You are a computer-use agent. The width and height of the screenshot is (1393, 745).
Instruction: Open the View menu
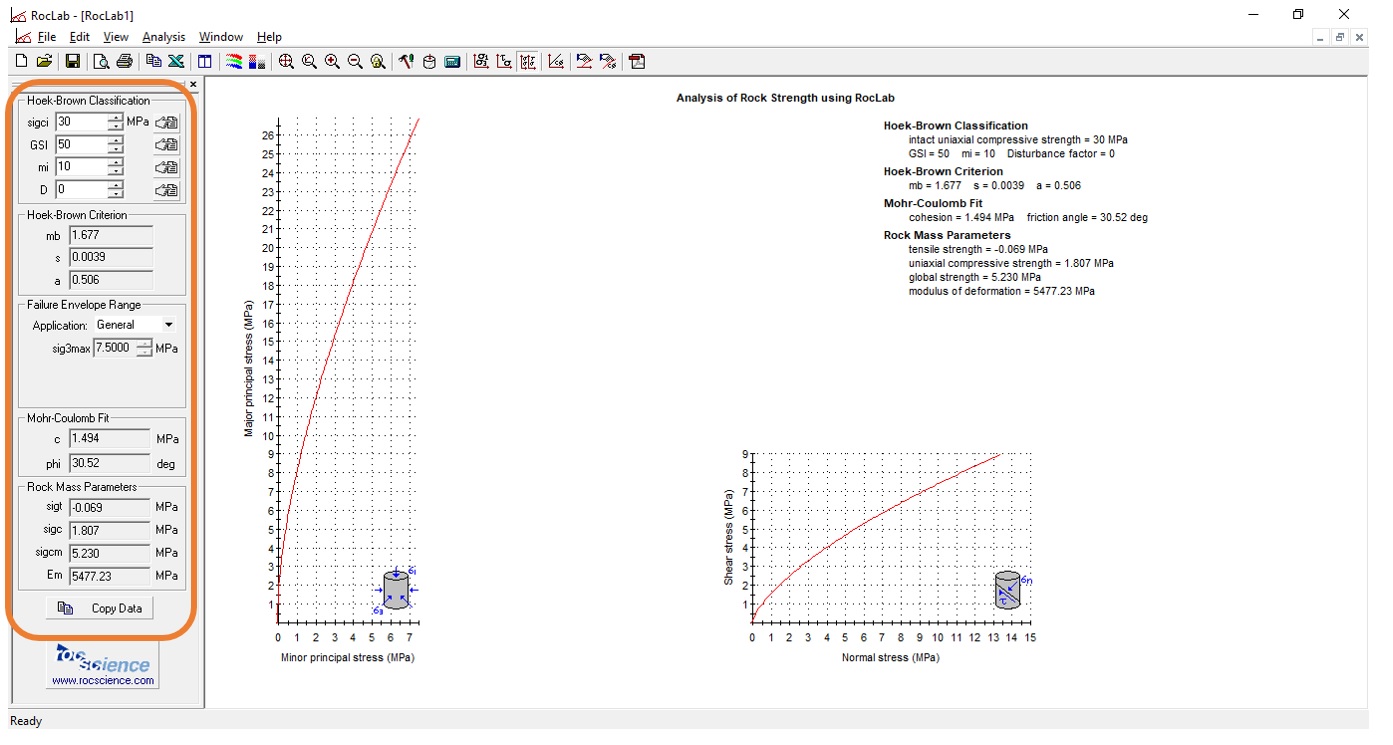click(116, 37)
